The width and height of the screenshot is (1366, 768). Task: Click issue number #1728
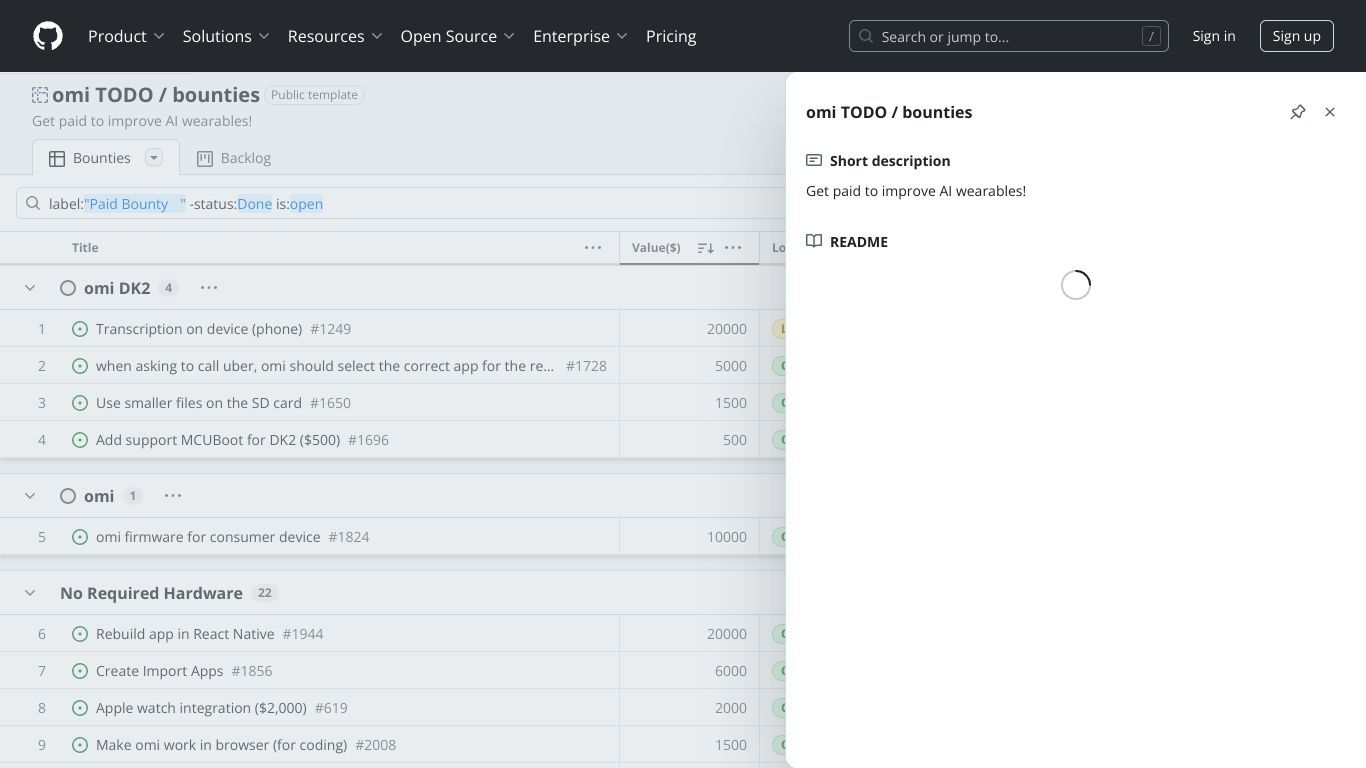(x=586, y=366)
